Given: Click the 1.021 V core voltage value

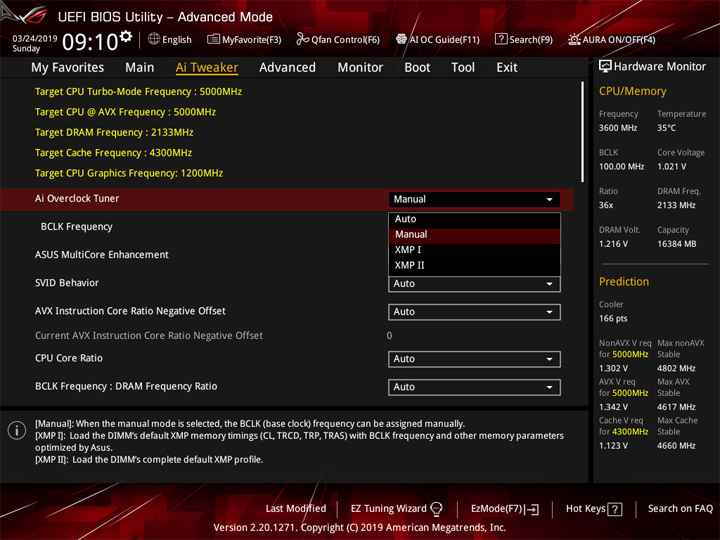Looking at the screenshot, I should click(x=671, y=166).
